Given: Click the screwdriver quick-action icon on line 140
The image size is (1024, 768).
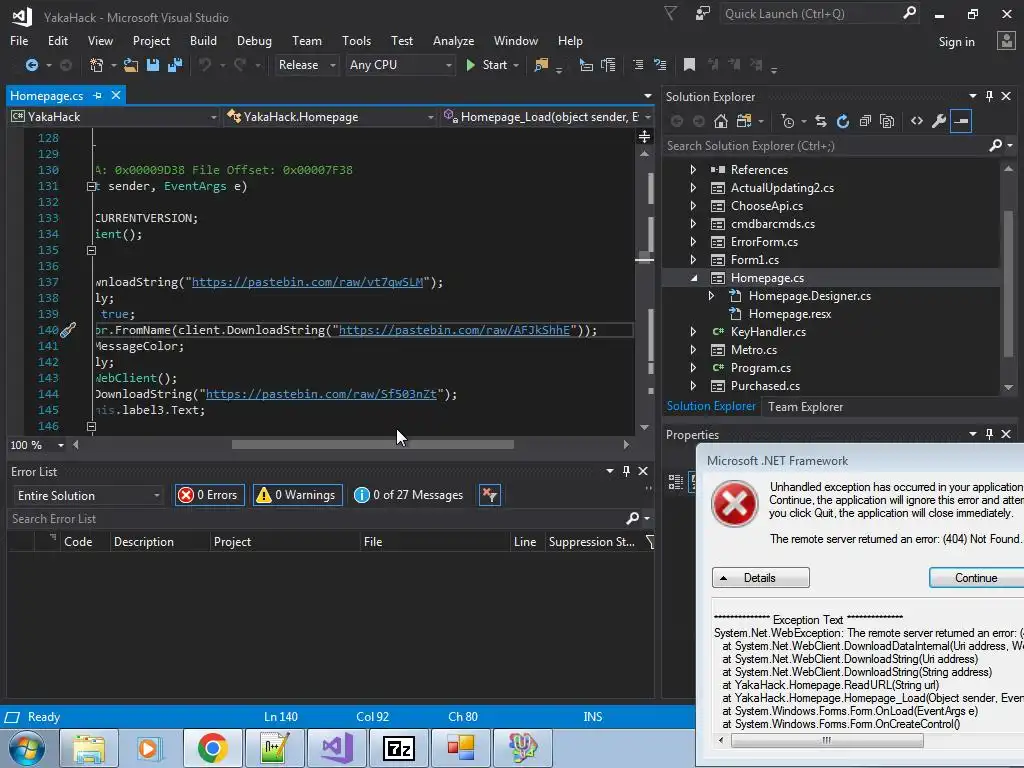Looking at the screenshot, I should click(68, 330).
